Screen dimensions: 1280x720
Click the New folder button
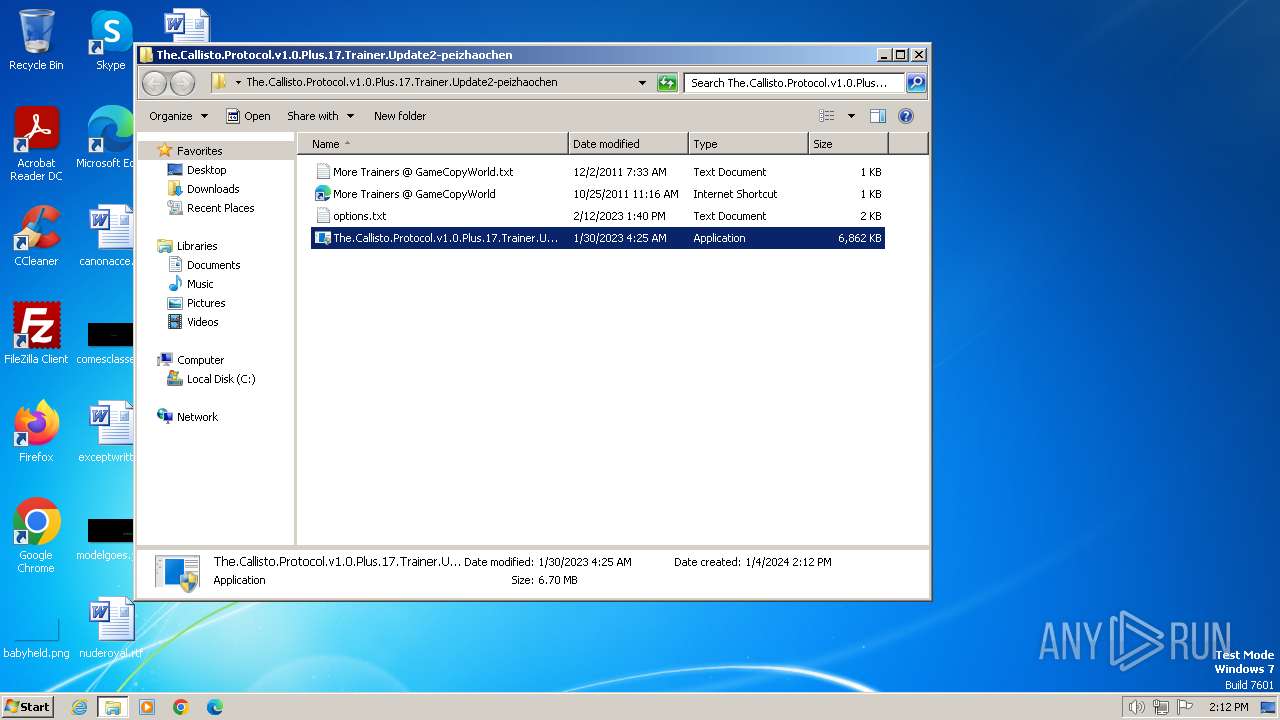tap(400, 116)
